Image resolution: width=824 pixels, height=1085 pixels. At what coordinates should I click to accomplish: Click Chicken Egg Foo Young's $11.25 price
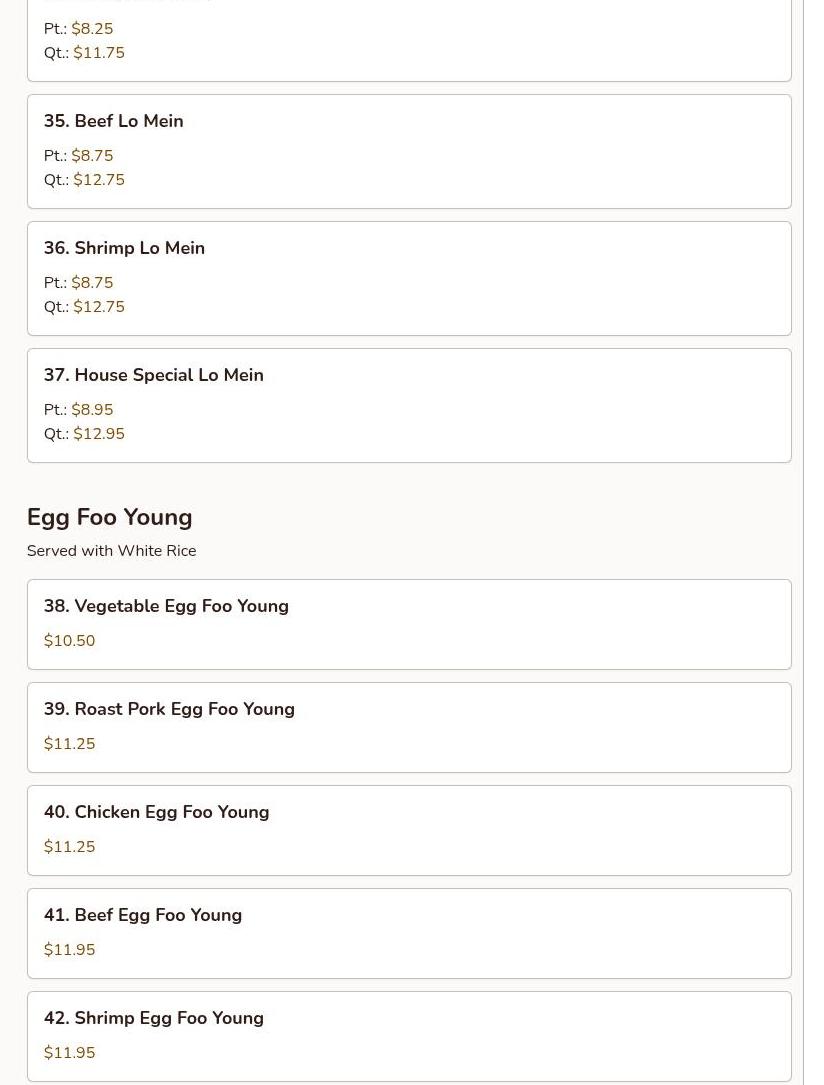click(x=69, y=847)
